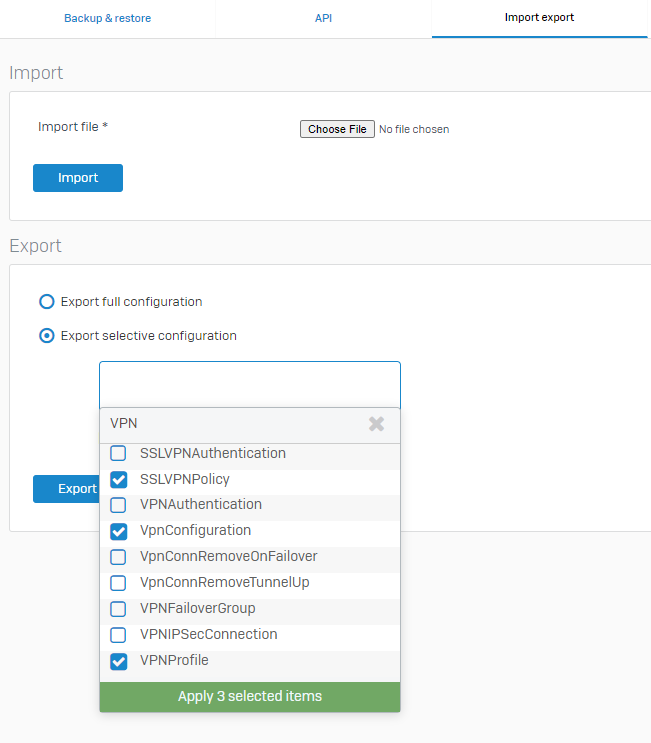Uncheck the VpnConfiguration item
Screen dimensions: 651x743
pyautogui.click(x=118, y=531)
